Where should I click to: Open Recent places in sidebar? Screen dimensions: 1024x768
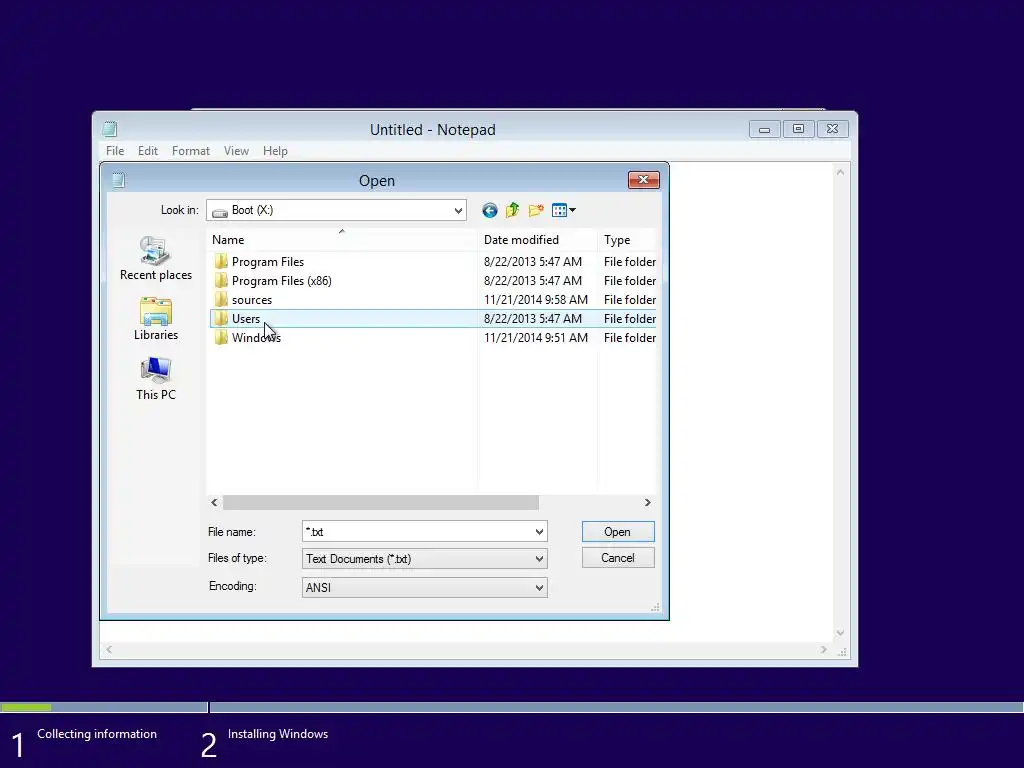[x=155, y=259]
